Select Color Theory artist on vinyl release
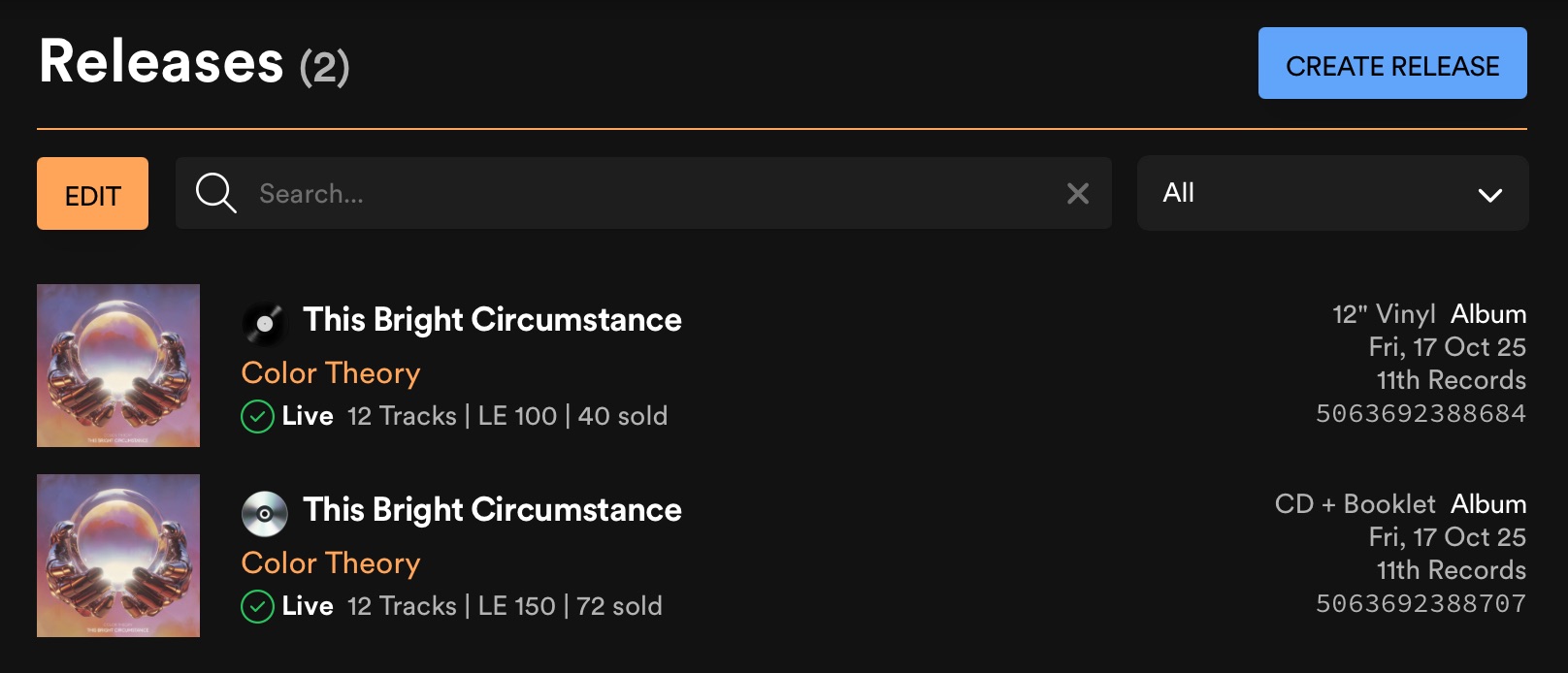The height and width of the screenshot is (673, 1568). tap(331, 373)
